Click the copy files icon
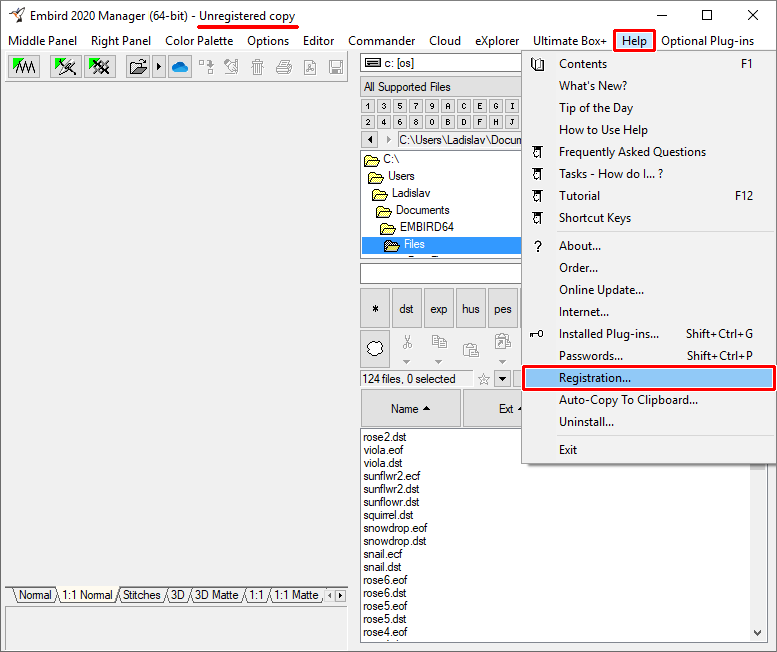Screen dimensions: 777x652 pos(439,342)
